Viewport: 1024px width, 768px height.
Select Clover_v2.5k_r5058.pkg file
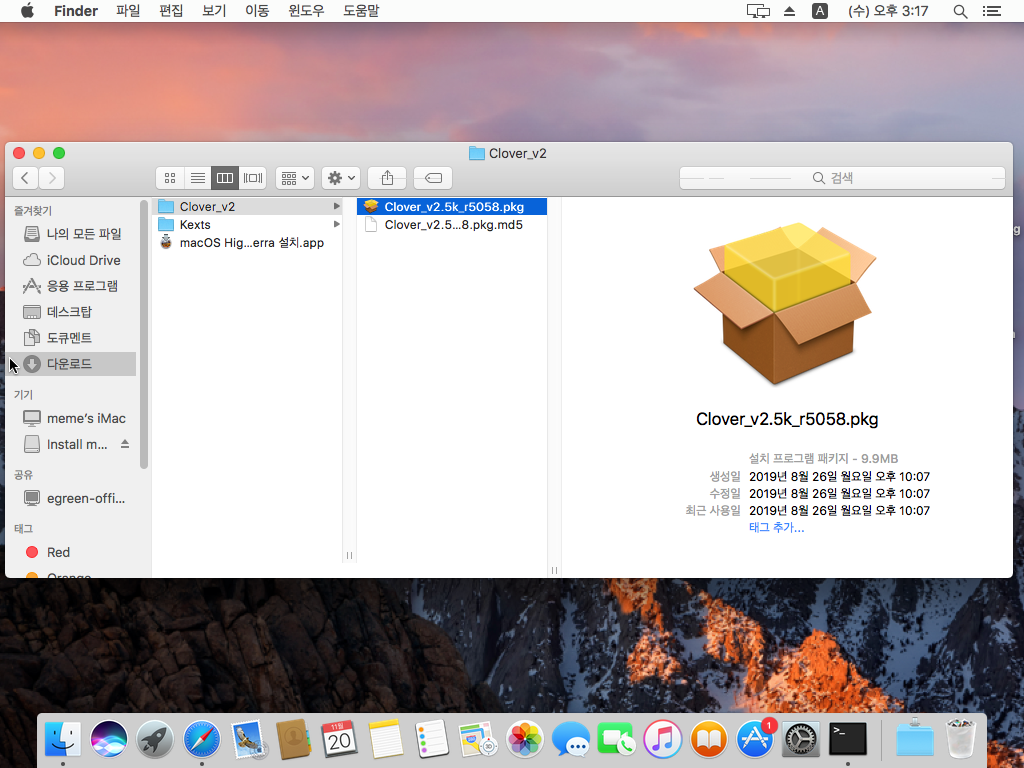coord(452,206)
